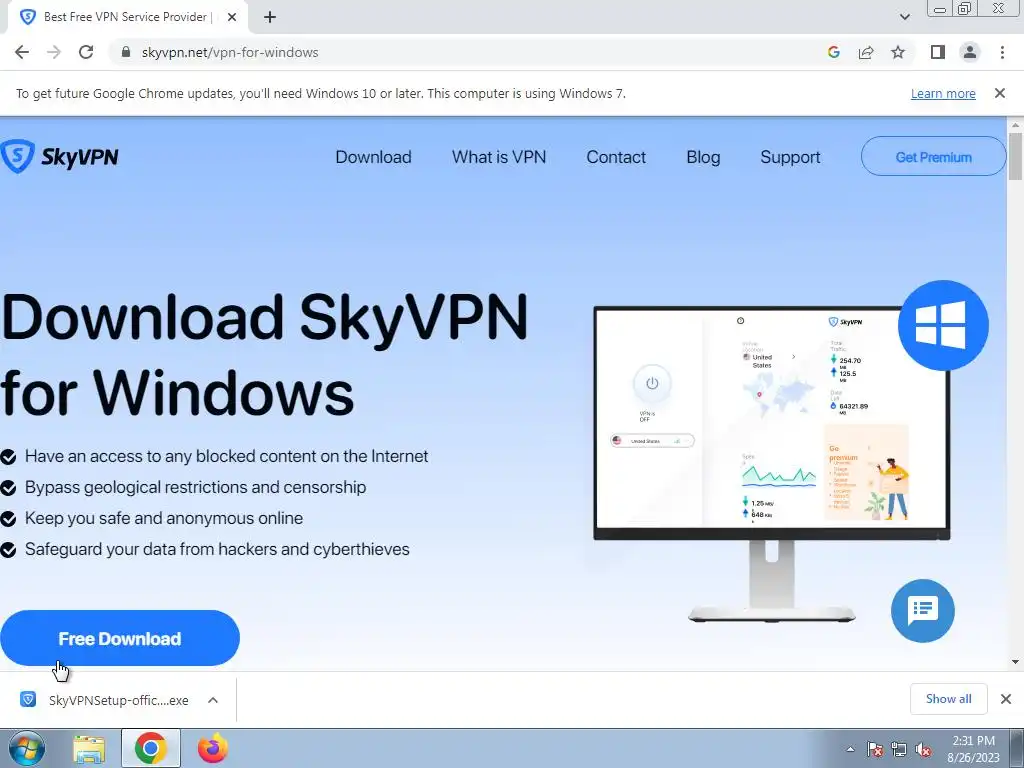The image size is (1024, 768).
Task: Click the 'Download SkyVPN for Windows' heading
Action: pyautogui.click(x=264, y=355)
